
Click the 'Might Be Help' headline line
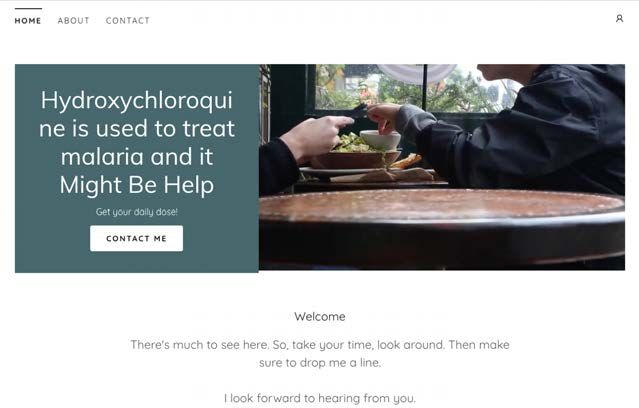[137, 185]
